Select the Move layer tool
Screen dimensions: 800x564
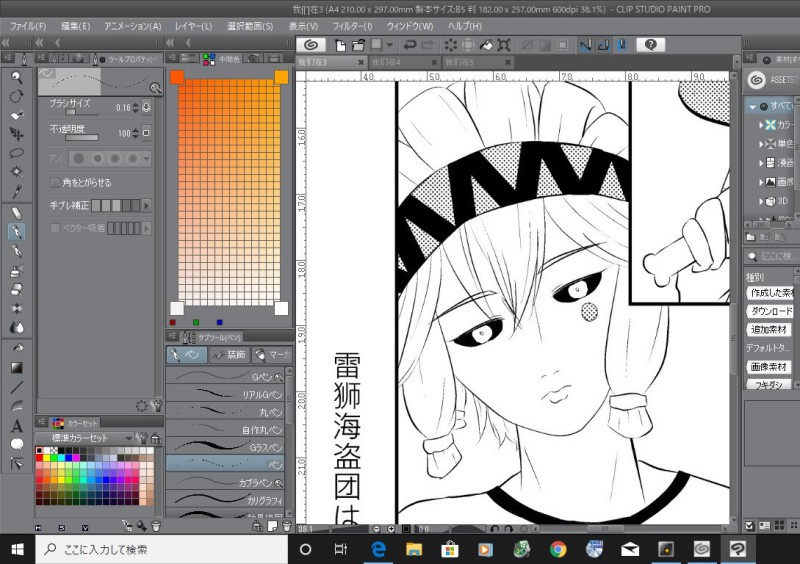point(17,134)
